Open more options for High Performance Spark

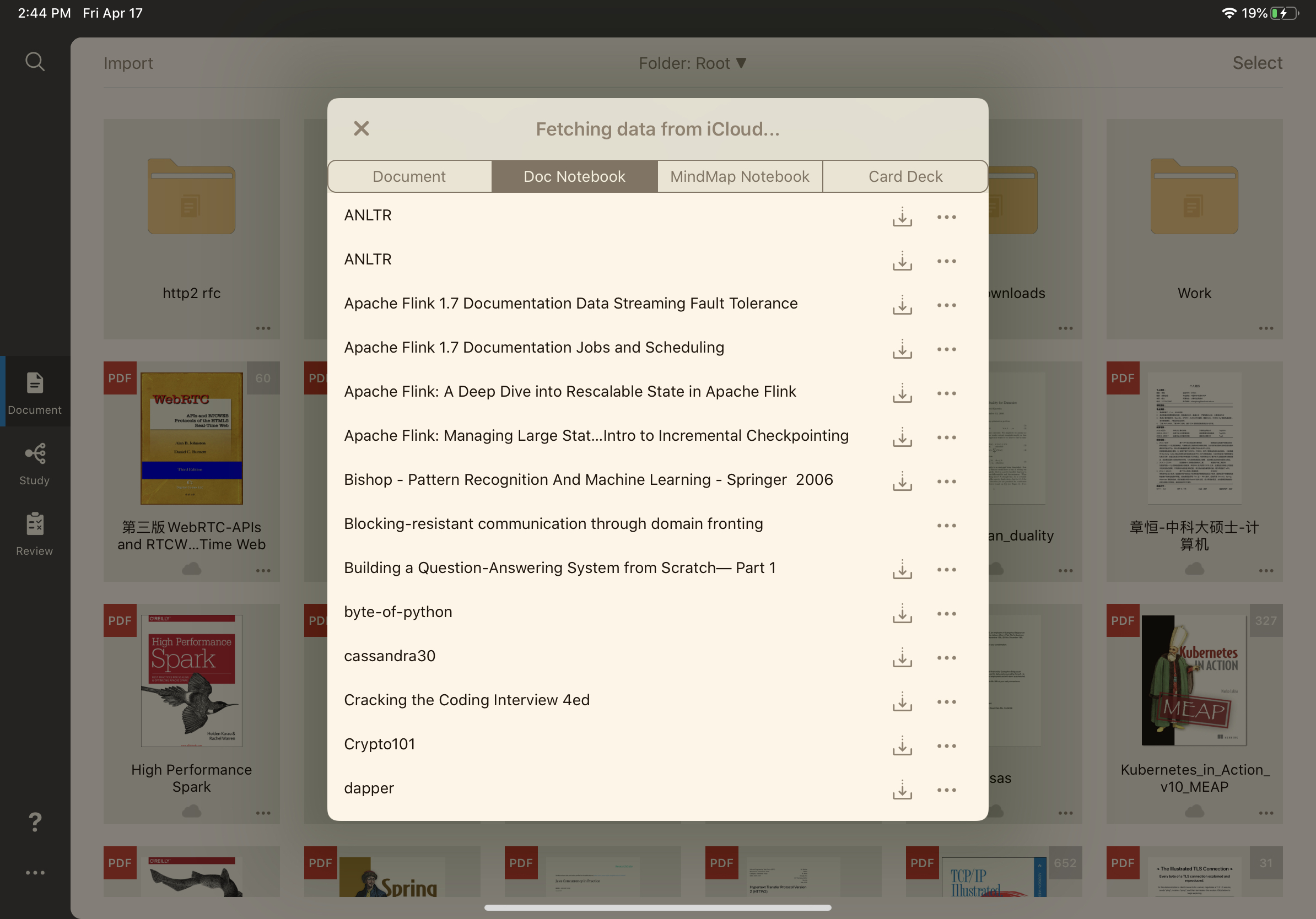[x=263, y=813]
